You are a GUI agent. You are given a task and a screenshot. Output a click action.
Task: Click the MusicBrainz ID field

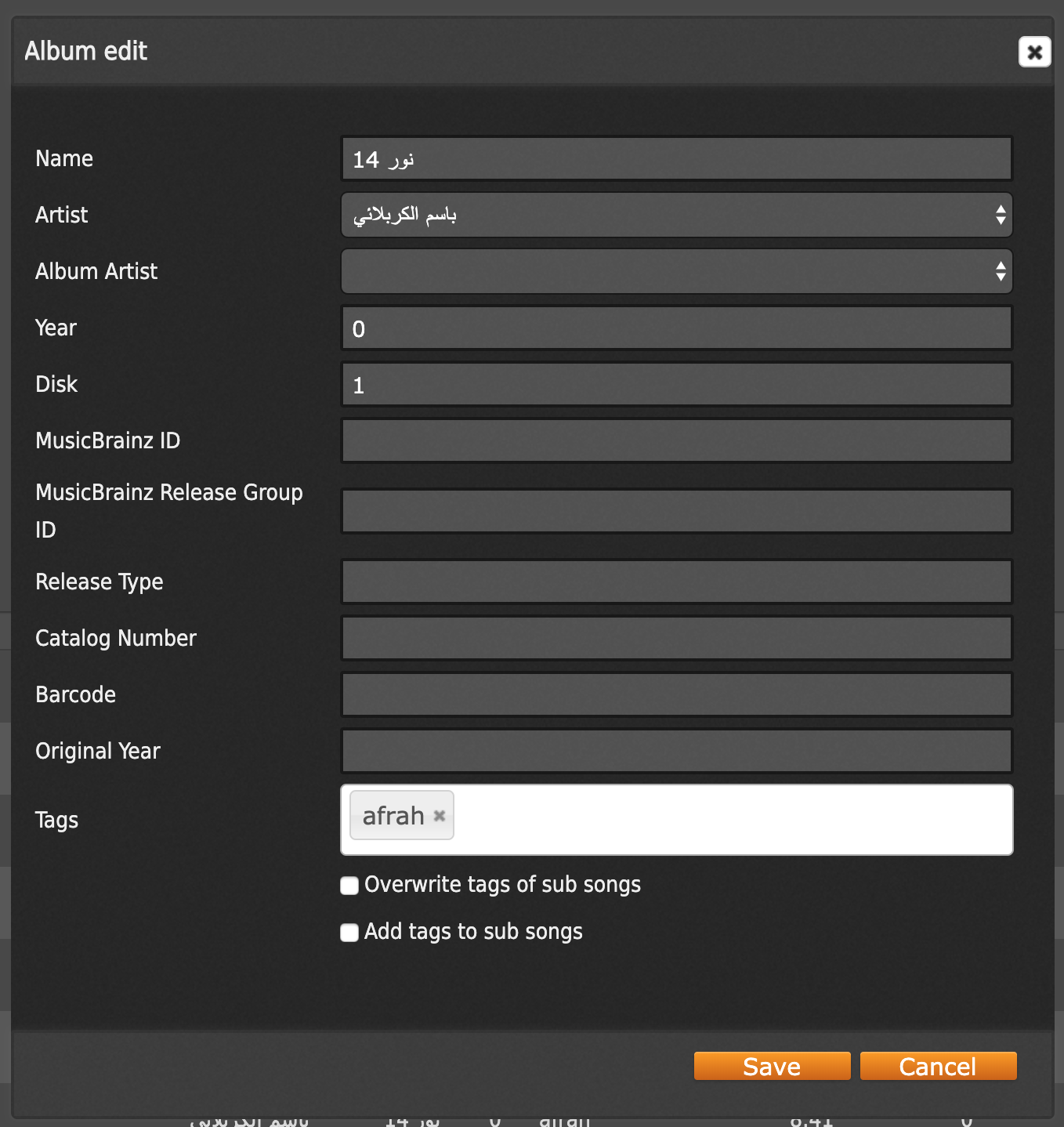676,440
